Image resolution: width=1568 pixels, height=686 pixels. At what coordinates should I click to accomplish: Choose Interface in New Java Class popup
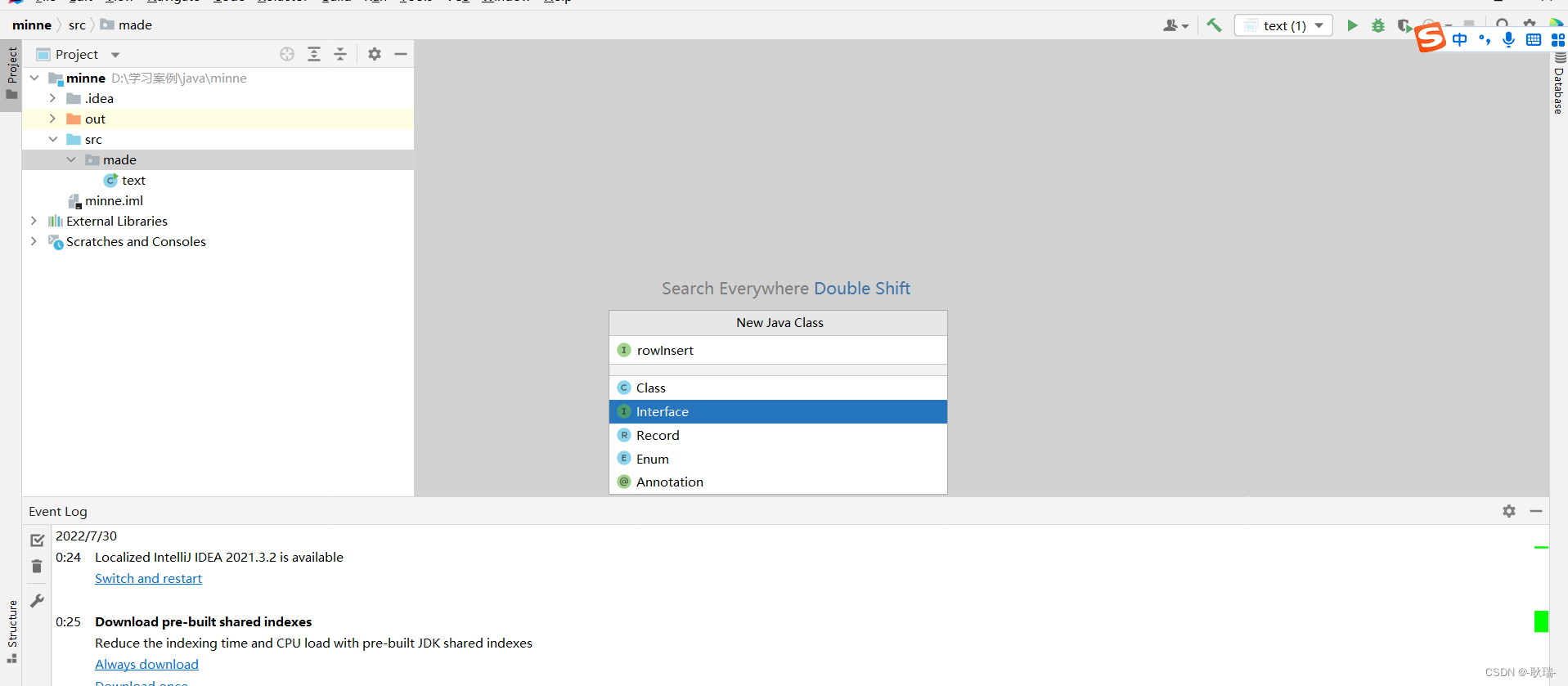778,411
